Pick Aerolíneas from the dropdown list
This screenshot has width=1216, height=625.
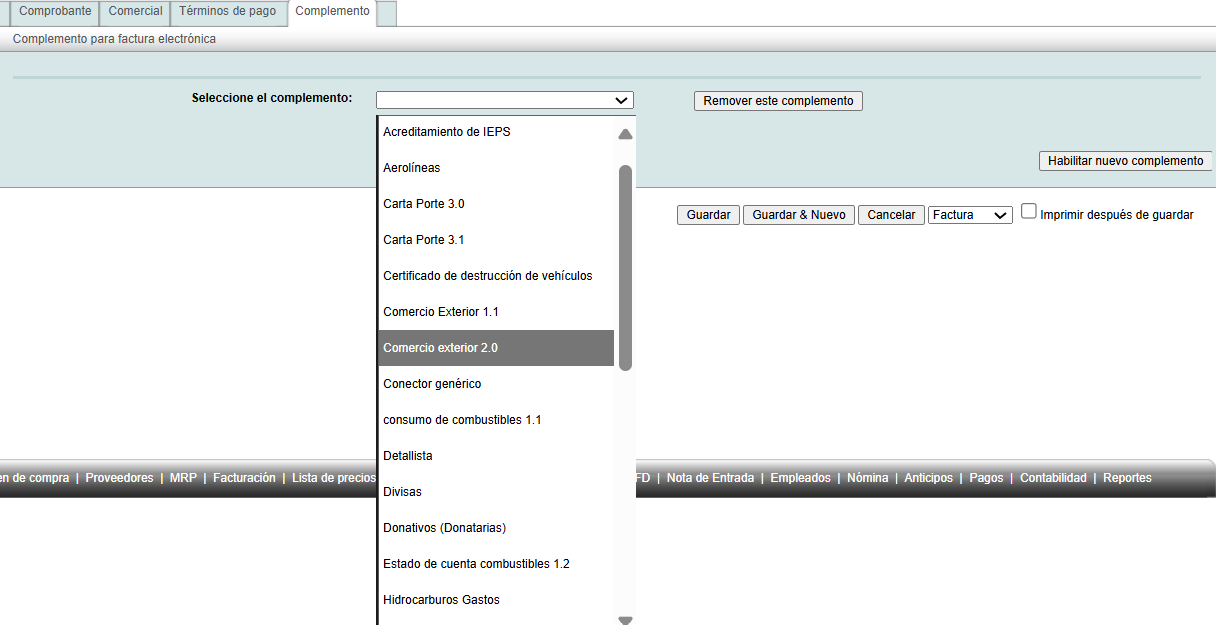pyautogui.click(x=412, y=168)
